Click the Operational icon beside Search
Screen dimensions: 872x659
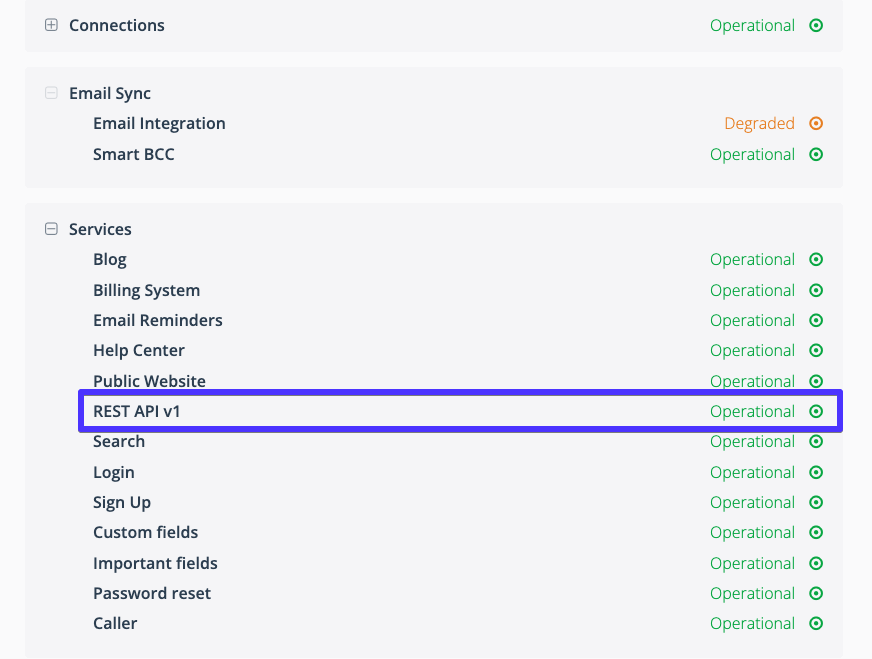(816, 441)
